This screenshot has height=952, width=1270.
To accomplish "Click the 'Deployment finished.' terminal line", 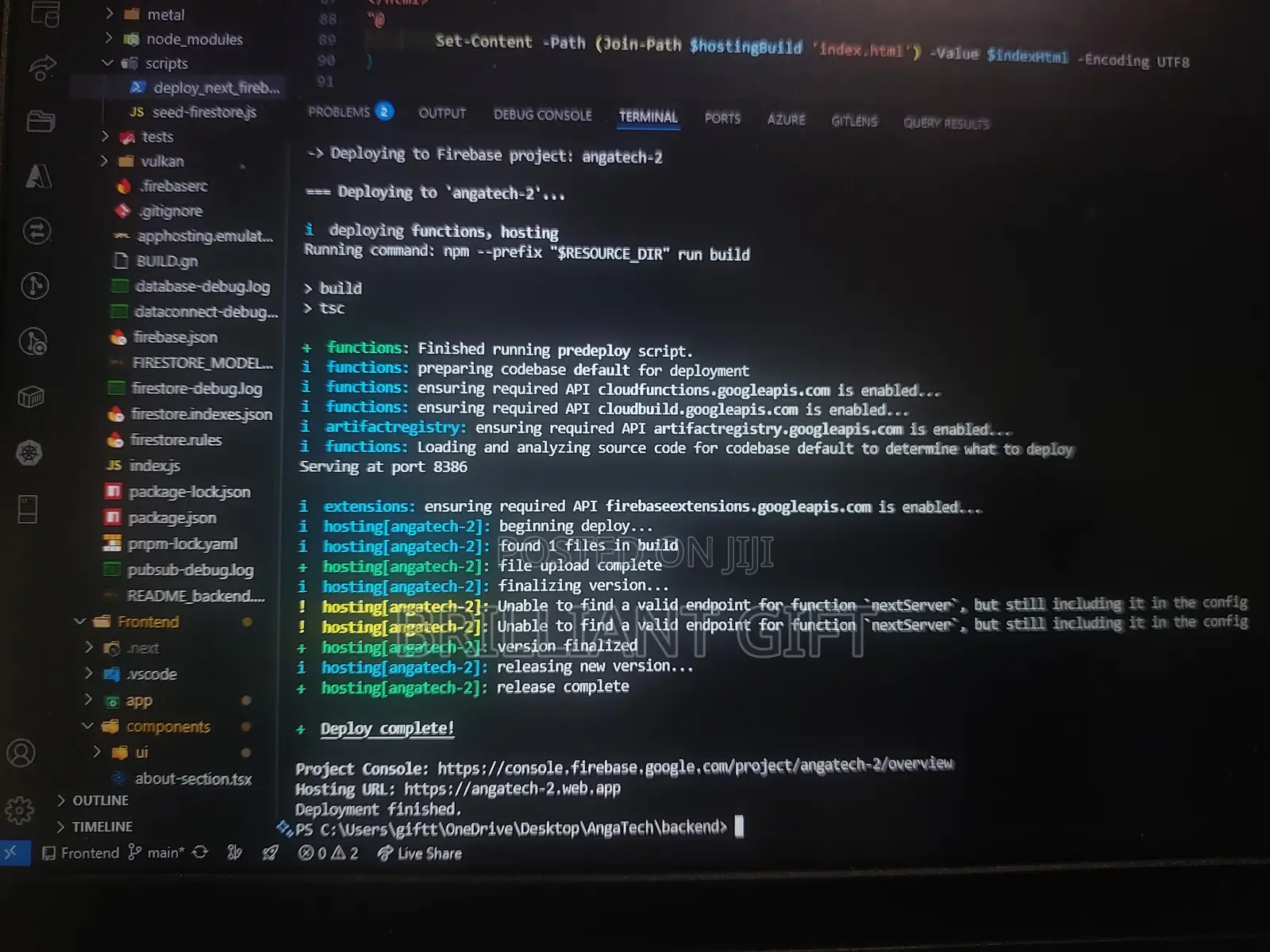I will click(x=378, y=809).
